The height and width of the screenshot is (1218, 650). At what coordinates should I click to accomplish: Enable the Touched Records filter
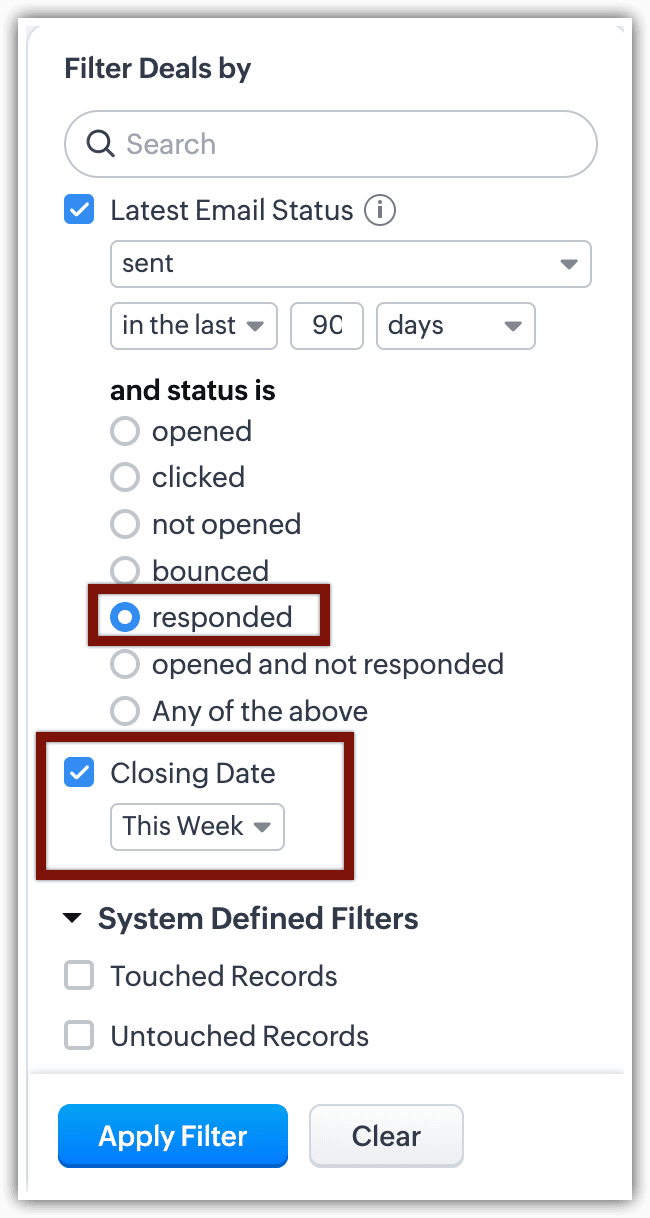(x=79, y=976)
